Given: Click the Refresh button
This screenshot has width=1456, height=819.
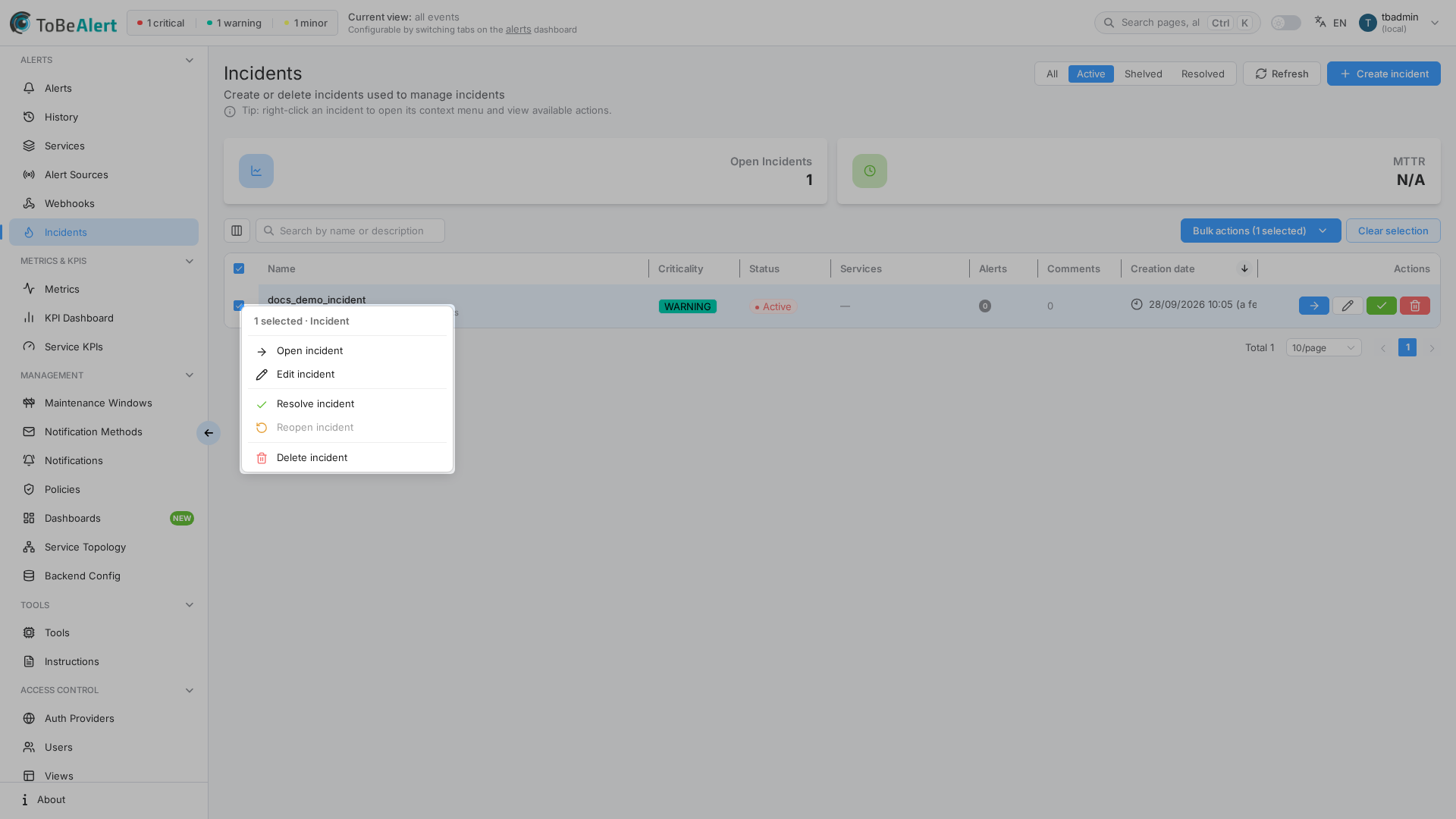Looking at the screenshot, I should point(1282,74).
